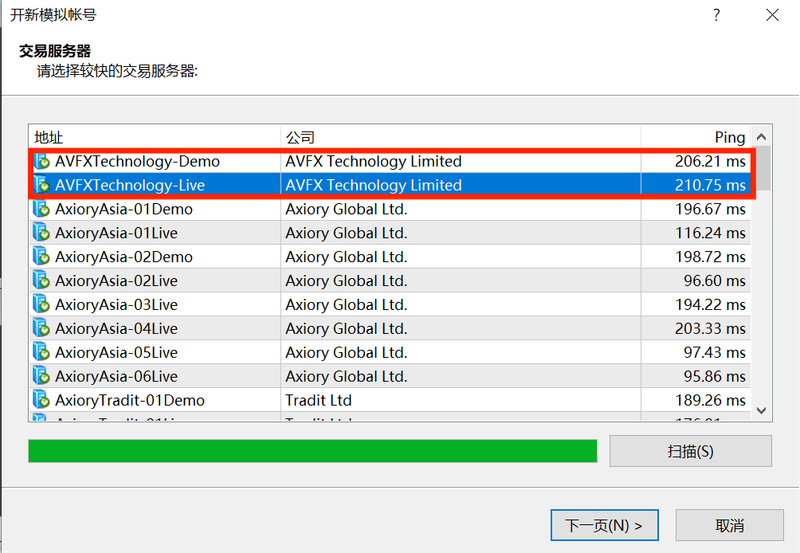
Task: Click the 189.26 ms ping value
Action: 710,400
